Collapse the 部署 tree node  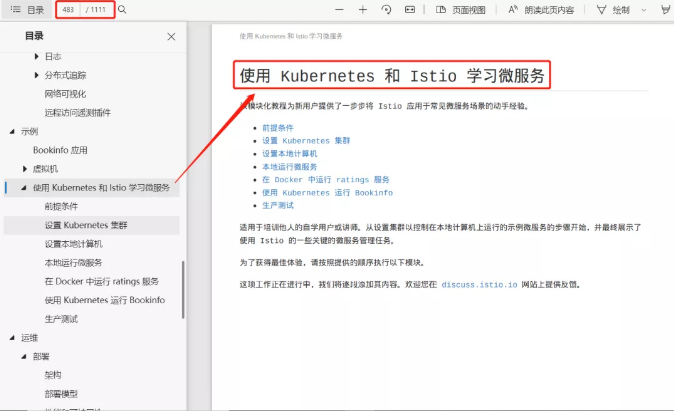pyautogui.click(x=24, y=357)
